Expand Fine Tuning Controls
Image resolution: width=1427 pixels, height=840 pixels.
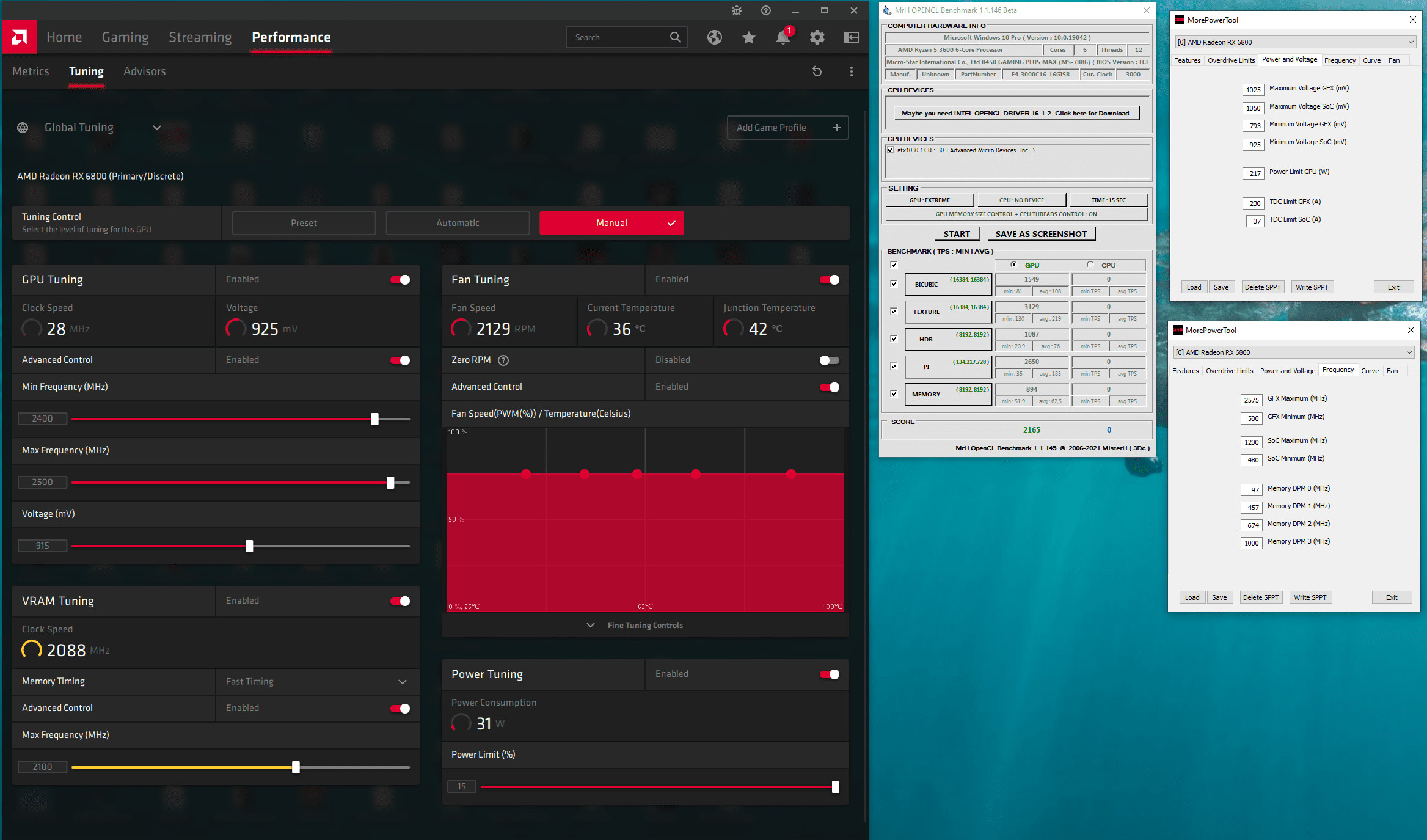(645, 626)
